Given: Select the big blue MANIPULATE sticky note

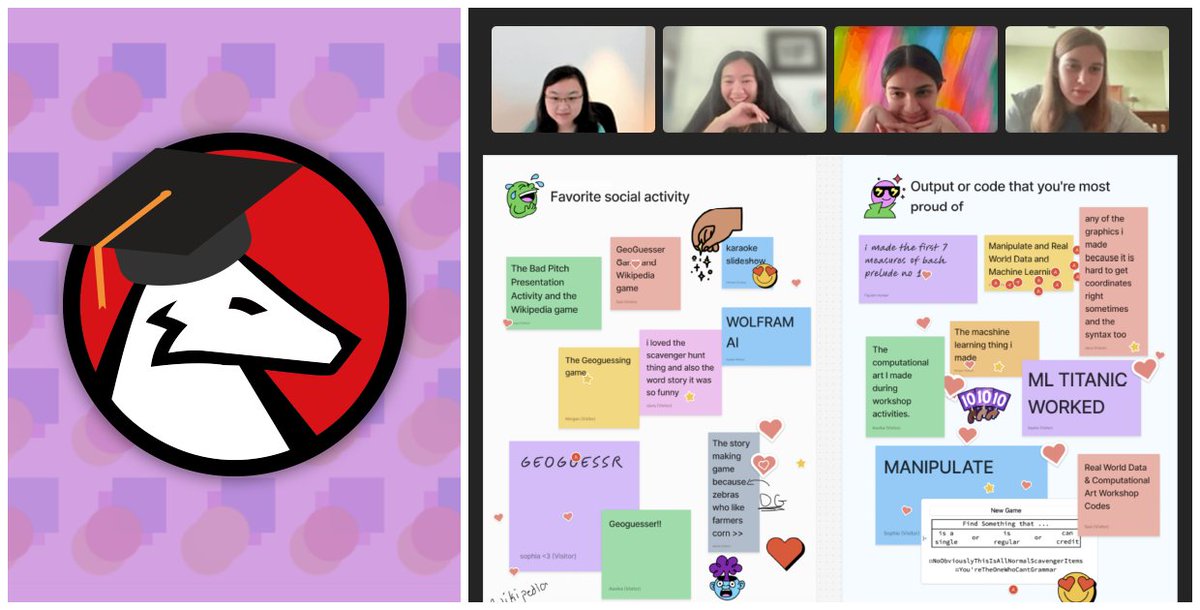Looking at the screenshot, I should 961,495.
